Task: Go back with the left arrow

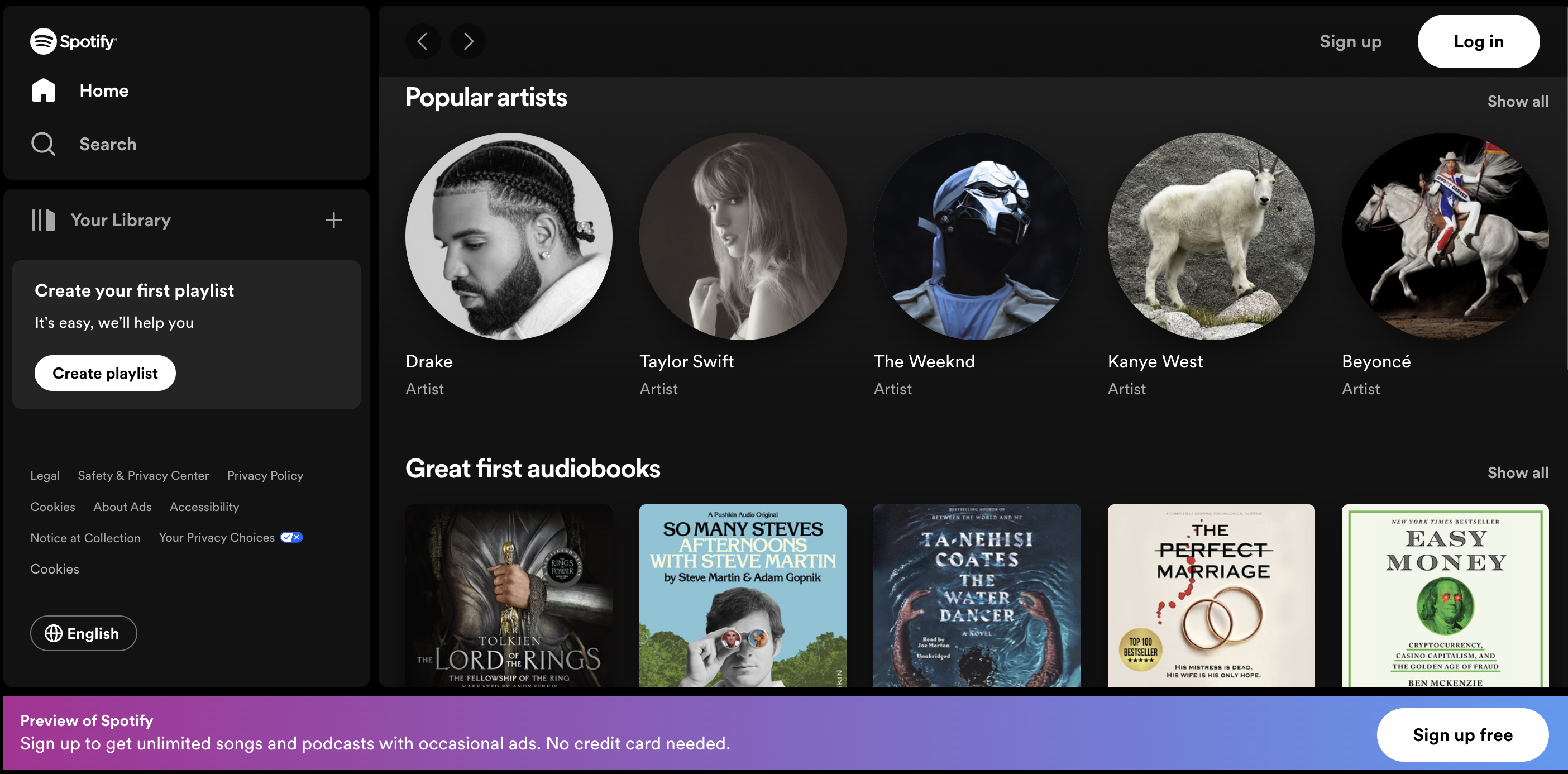Action: click(423, 41)
